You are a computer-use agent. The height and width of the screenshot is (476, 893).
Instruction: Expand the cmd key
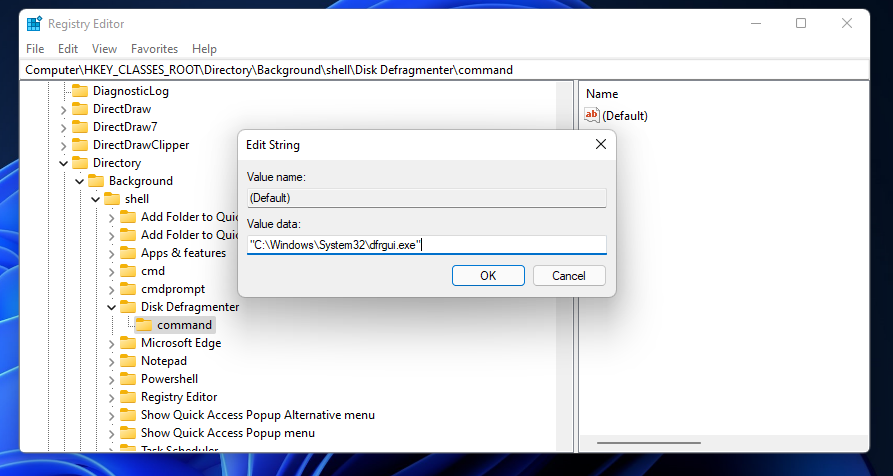click(x=111, y=271)
